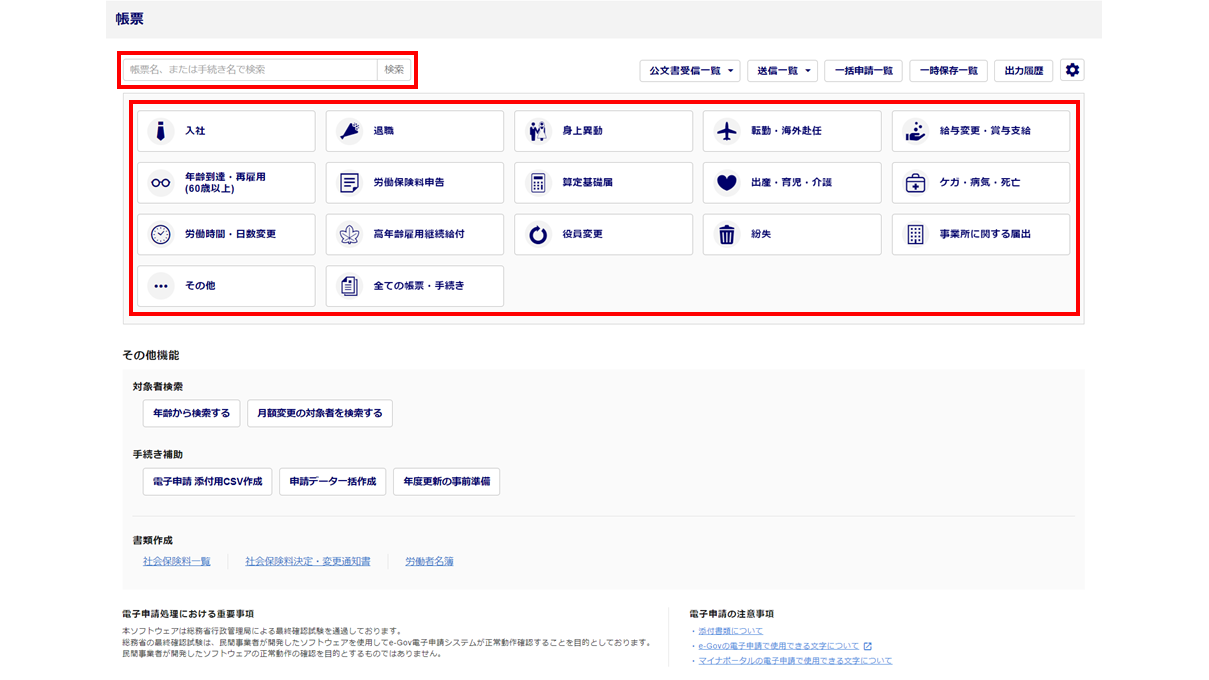Open 社会保険料決定・変更通知書 link

308,562
